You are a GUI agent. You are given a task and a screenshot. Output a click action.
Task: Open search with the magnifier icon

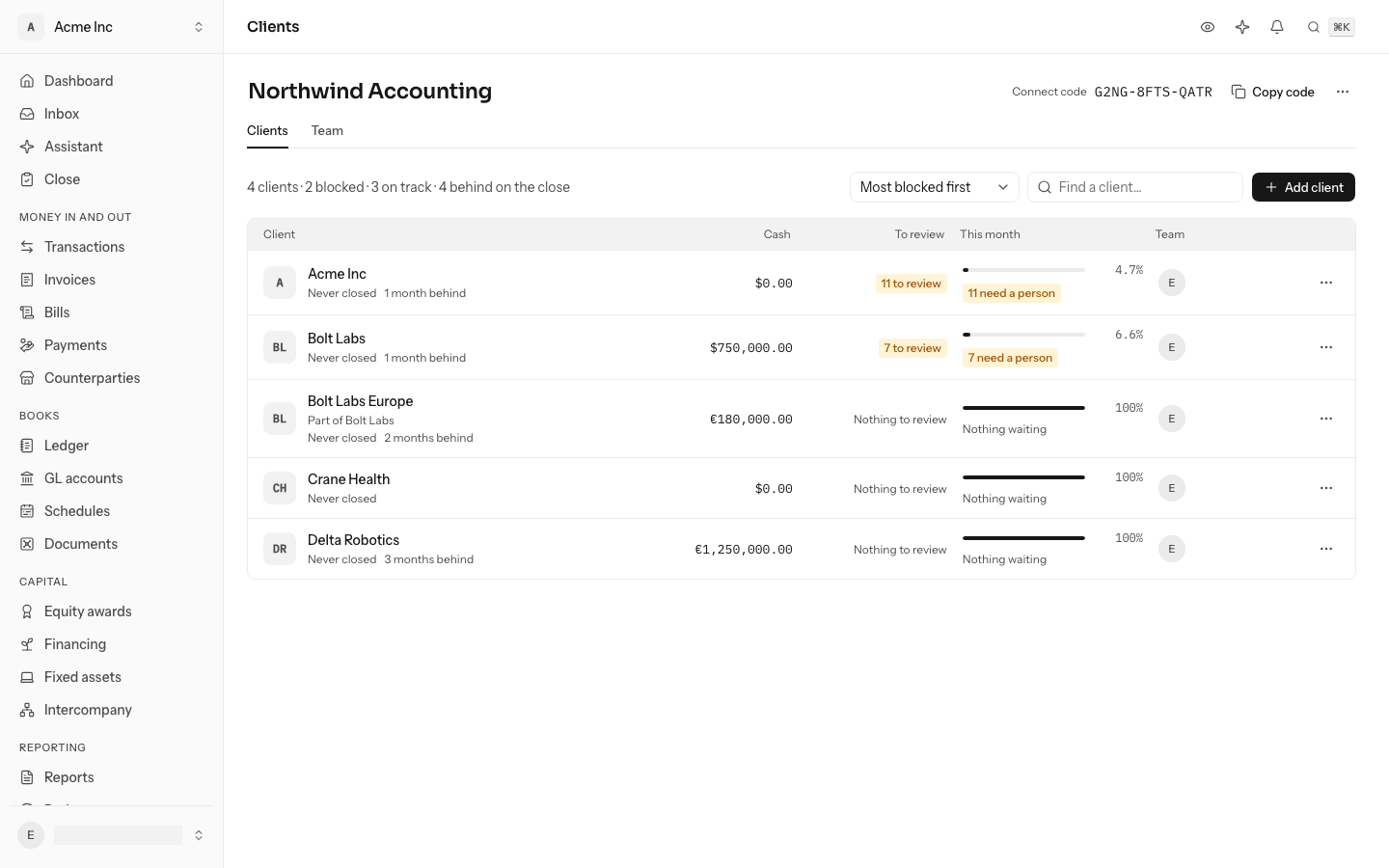[1314, 27]
